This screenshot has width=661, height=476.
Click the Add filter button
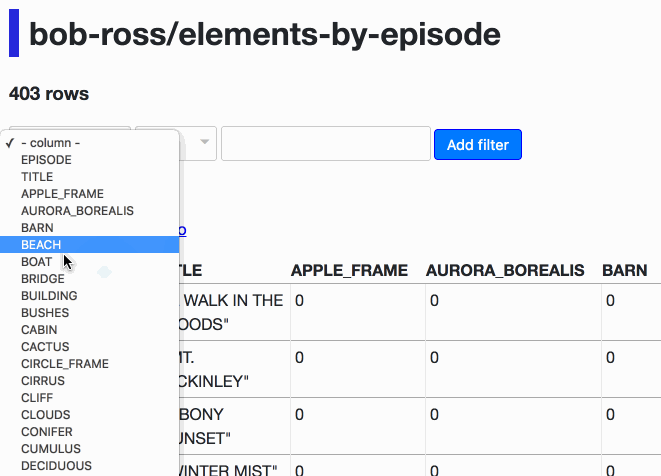[x=478, y=145]
